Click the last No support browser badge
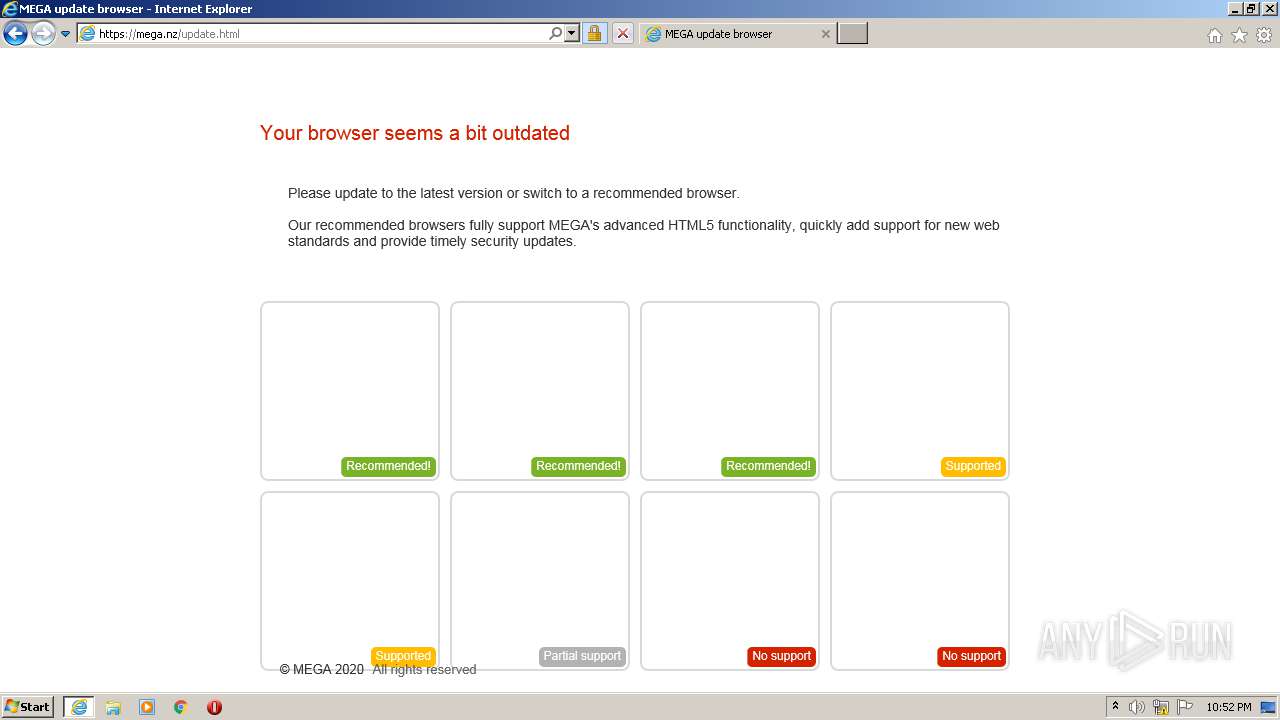This screenshot has width=1280, height=720. [x=971, y=656]
